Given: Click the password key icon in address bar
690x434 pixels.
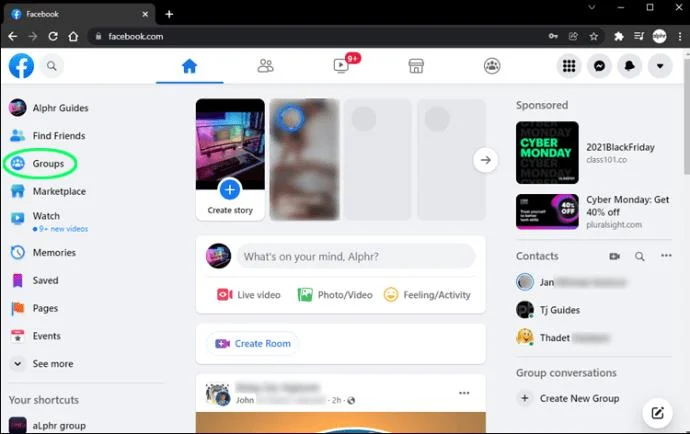Looking at the screenshot, I should point(553,36).
